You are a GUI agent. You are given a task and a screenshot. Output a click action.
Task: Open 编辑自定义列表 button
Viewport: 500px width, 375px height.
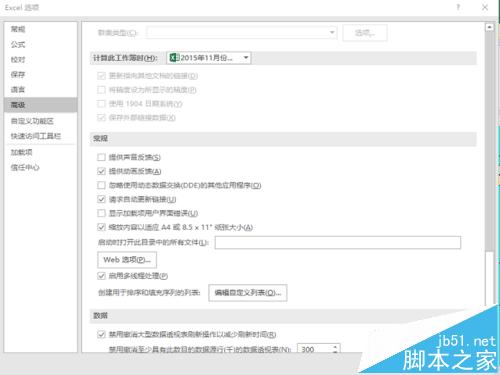[248, 293]
